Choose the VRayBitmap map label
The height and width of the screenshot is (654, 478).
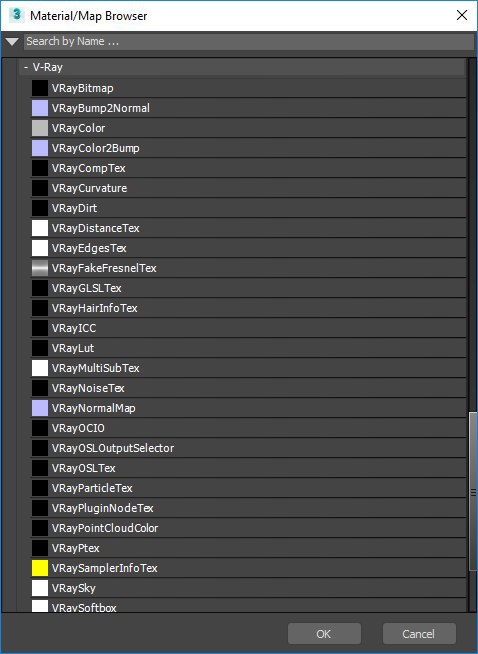[x=83, y=88]
